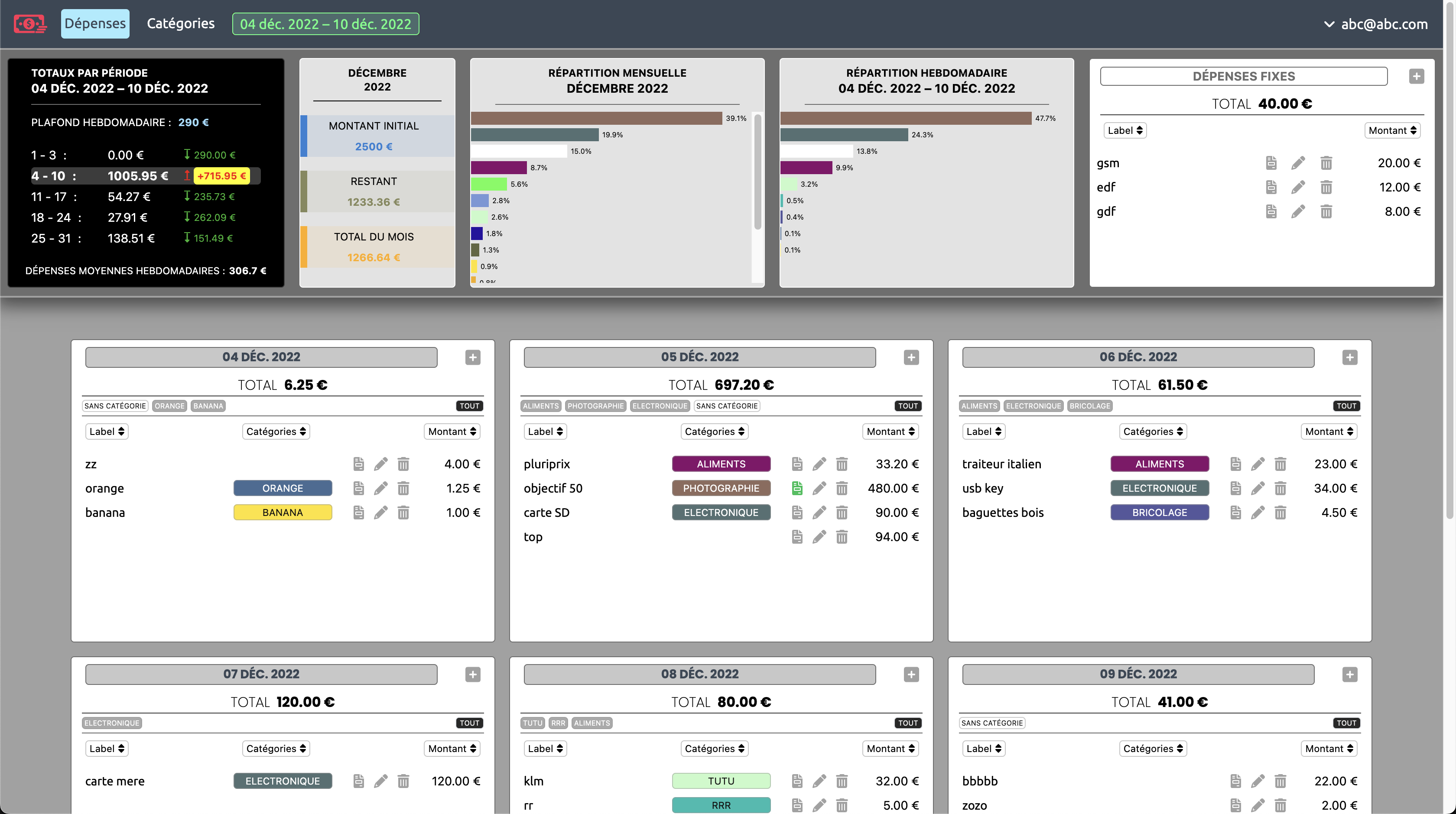Viewport: 1456px width, 814px height.
Task: Click the BRICOLAGE category color badge
Action: (x=1159, y=512)
